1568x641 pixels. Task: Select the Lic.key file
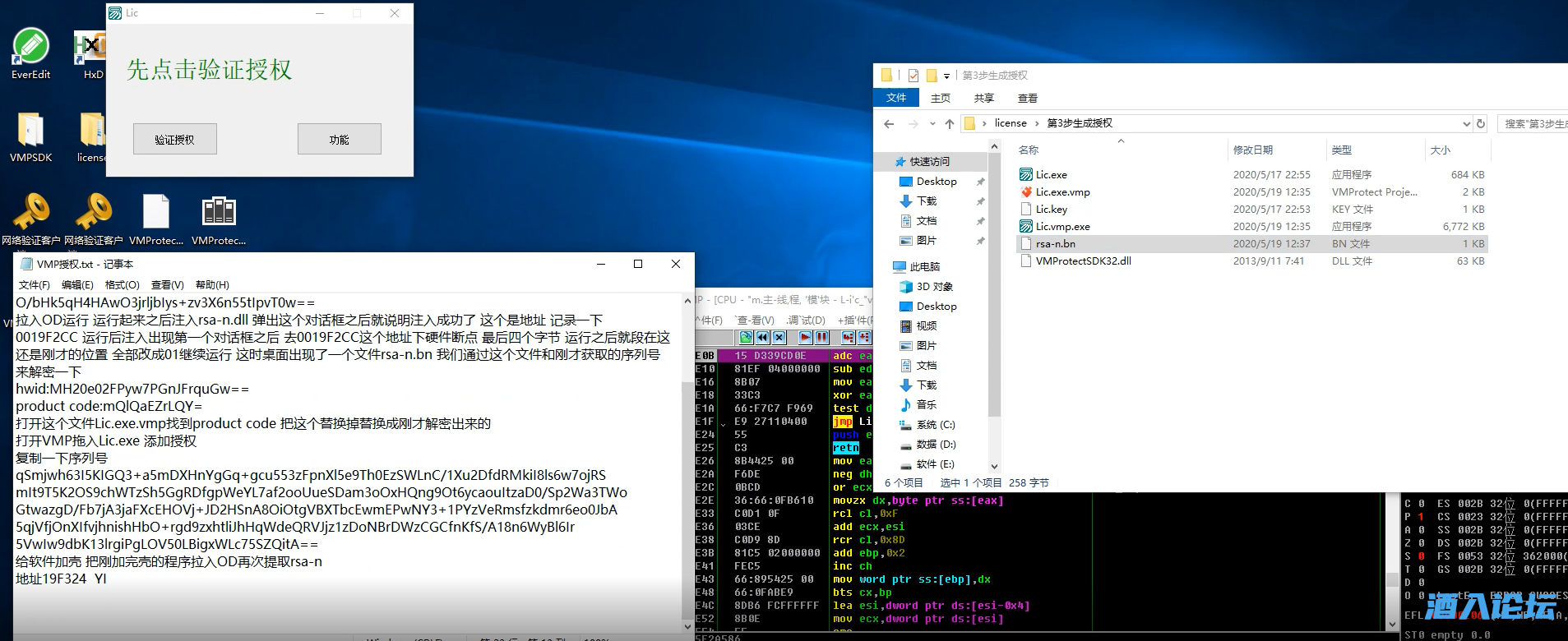(1252, 209)
